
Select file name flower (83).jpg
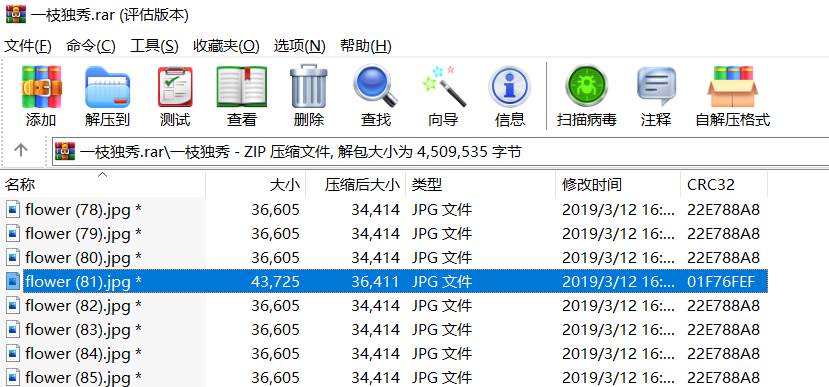click(x=83, y=329)
